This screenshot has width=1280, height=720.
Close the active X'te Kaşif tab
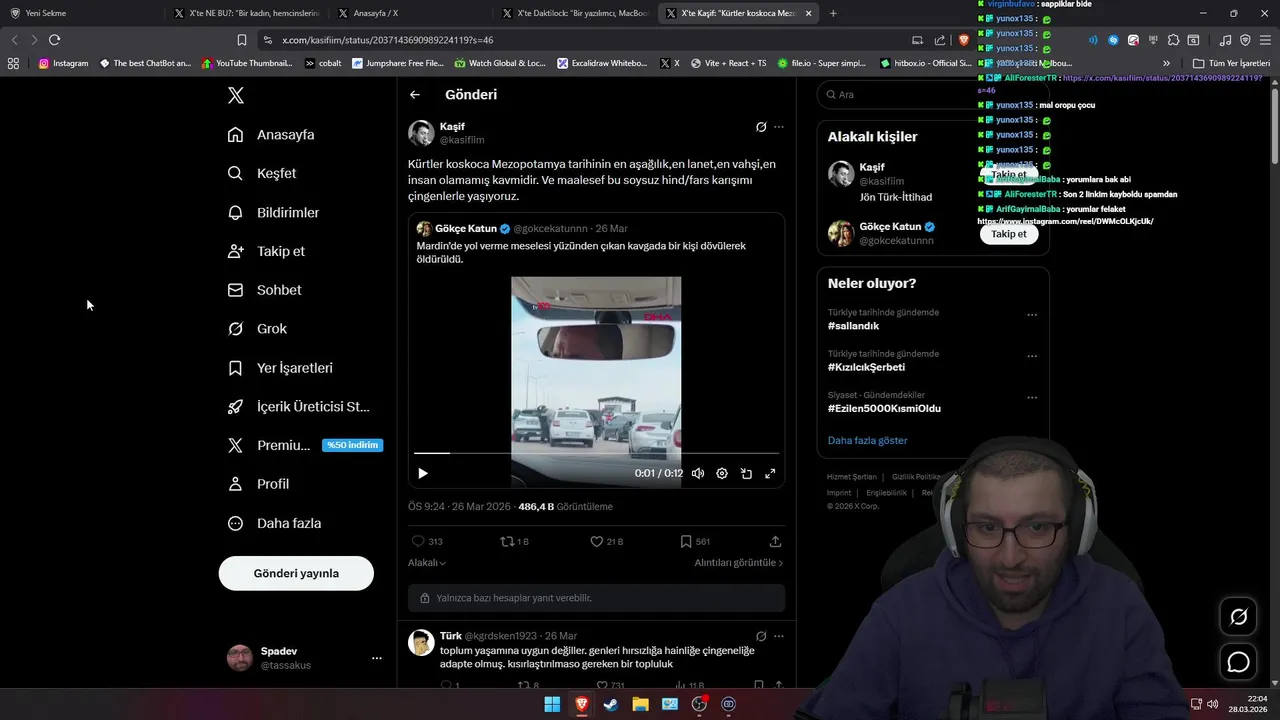(808, 13)
